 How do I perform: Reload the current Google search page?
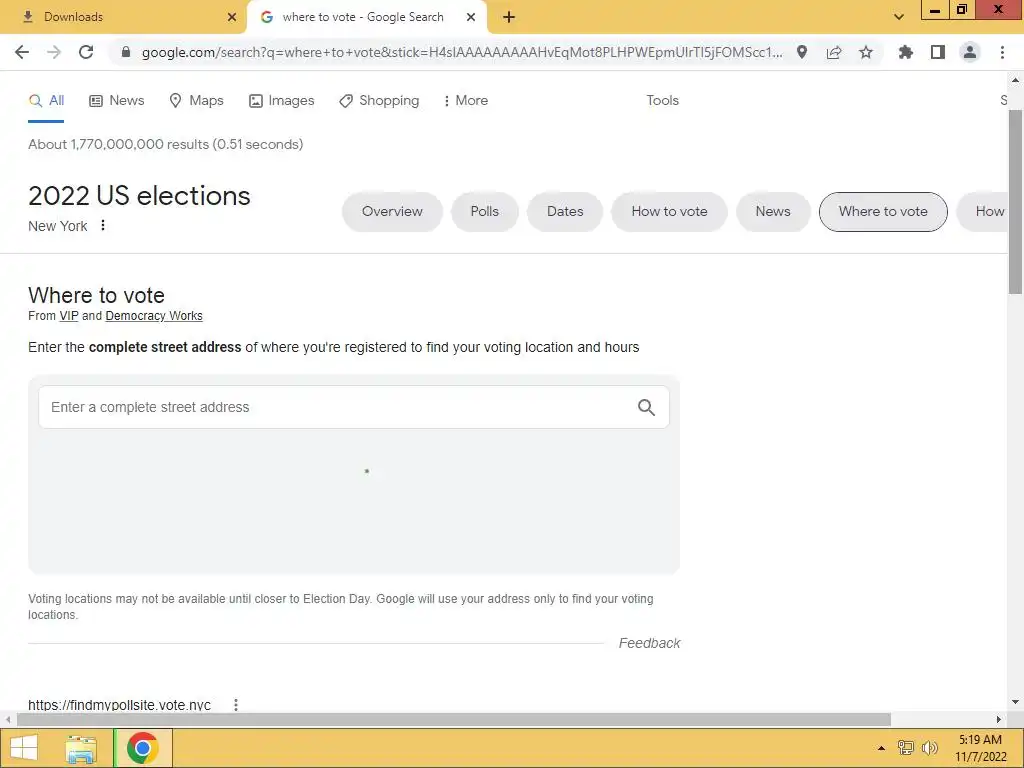(x=86, y=52)
